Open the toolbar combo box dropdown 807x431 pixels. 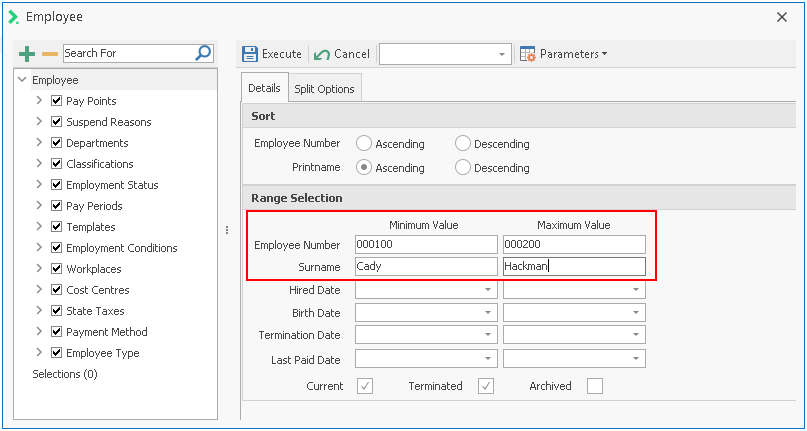click(x=502, y=54)
